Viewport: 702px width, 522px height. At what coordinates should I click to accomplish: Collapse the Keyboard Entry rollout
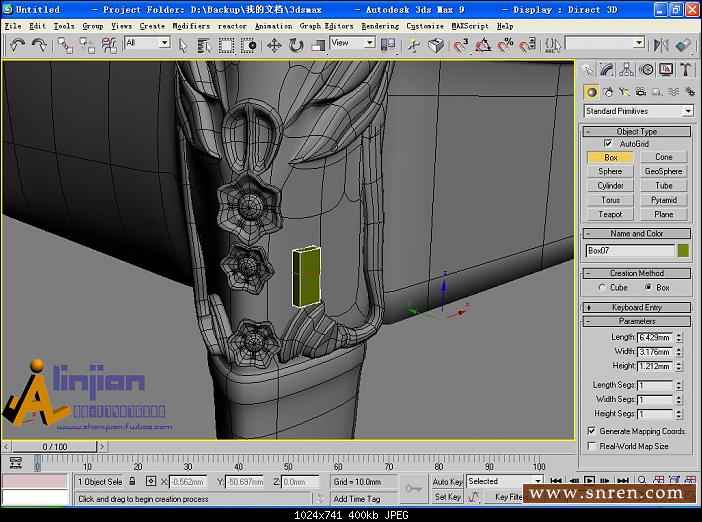637,307
